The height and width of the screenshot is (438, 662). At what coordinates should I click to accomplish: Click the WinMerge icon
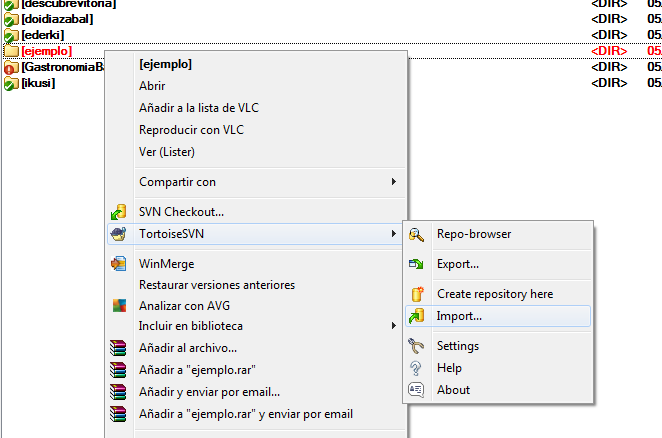click(x=119, y=264)
